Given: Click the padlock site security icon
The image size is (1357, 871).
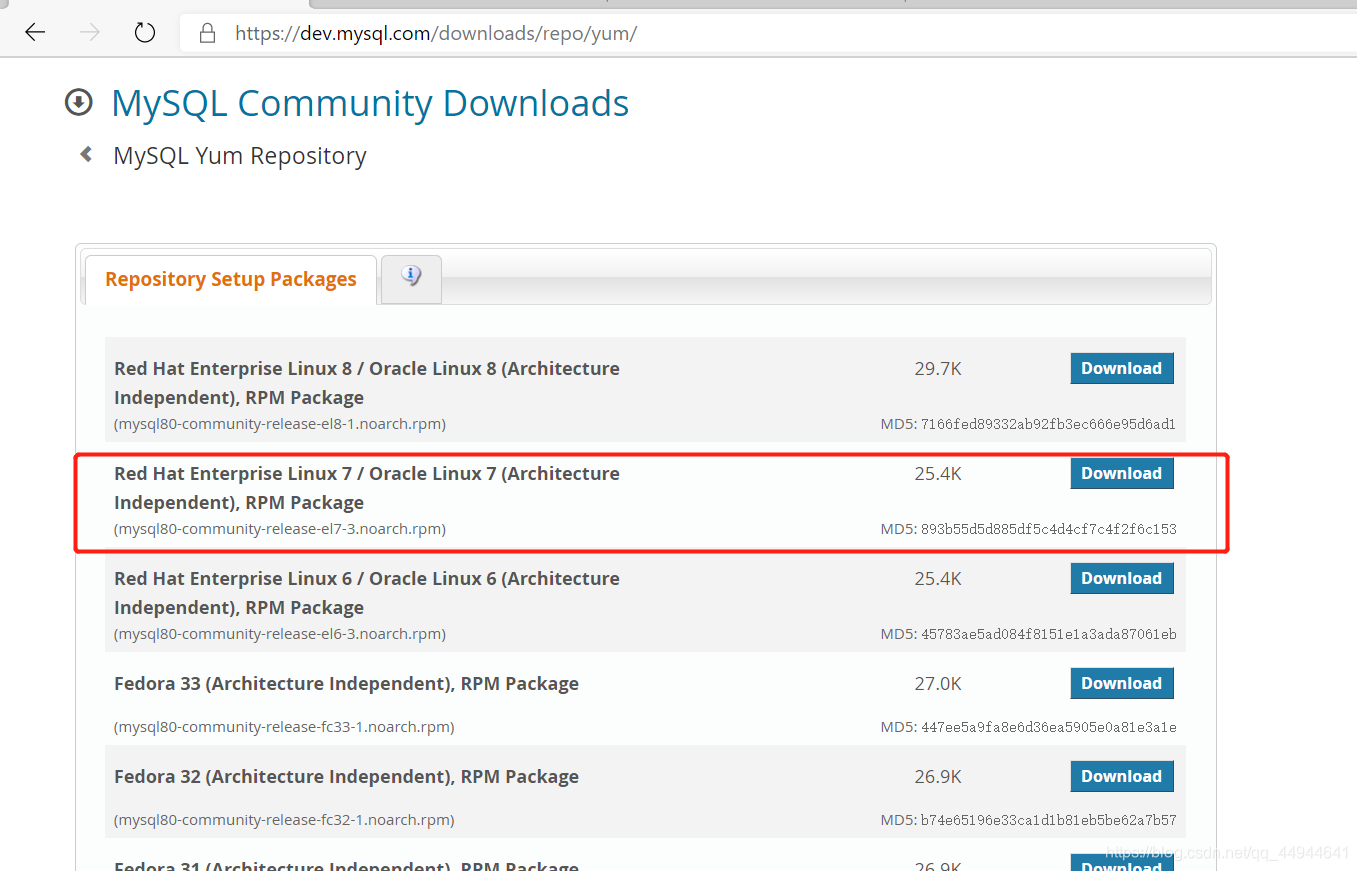Looking at the screenshot, I should point(208,33).
